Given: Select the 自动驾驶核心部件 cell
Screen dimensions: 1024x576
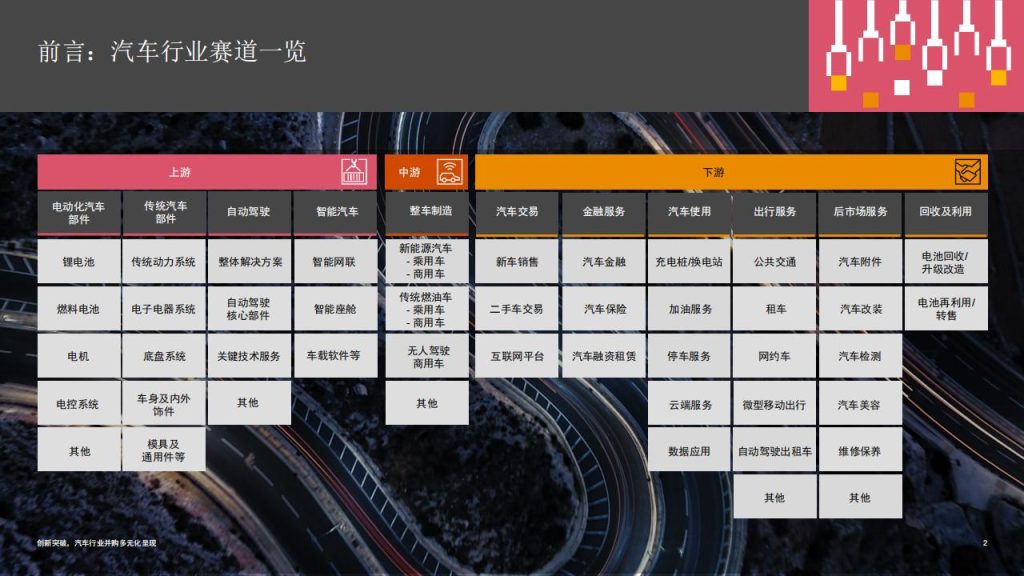Looking at the screenshot, I should [249, 308].
